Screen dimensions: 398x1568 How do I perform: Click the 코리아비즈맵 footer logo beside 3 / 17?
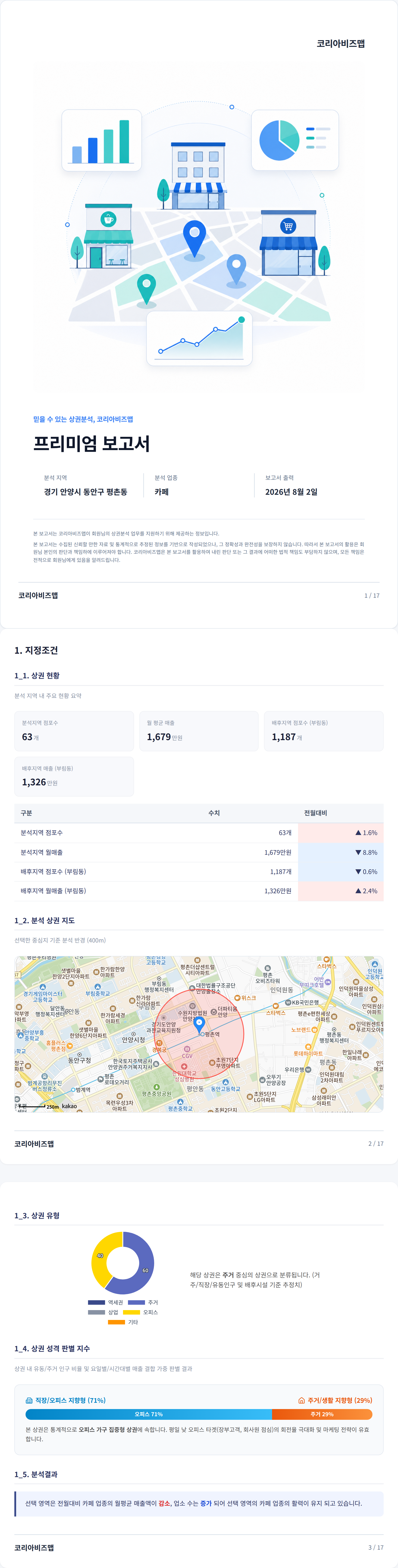coord(34,1547)
